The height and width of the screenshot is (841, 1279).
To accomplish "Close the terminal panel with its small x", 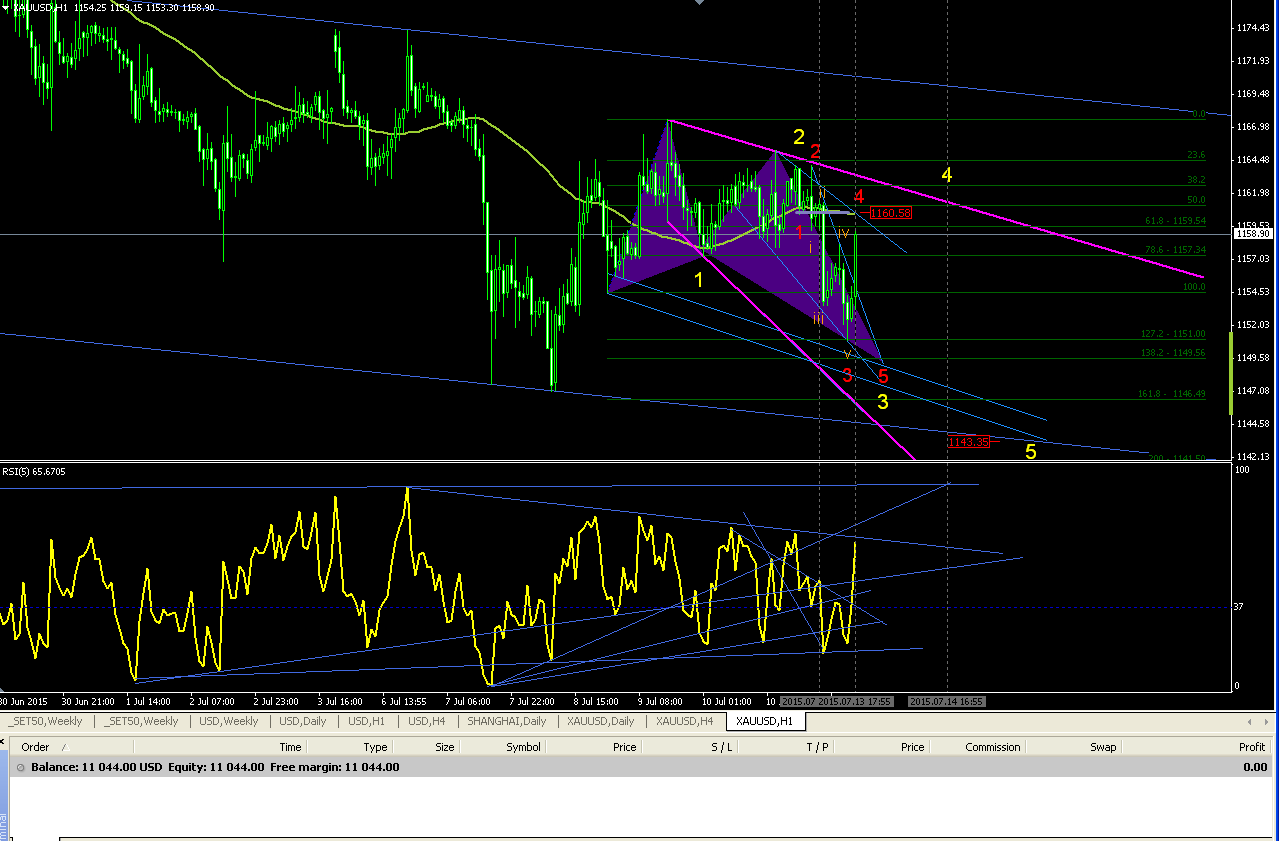I will (x=4, y=740).
